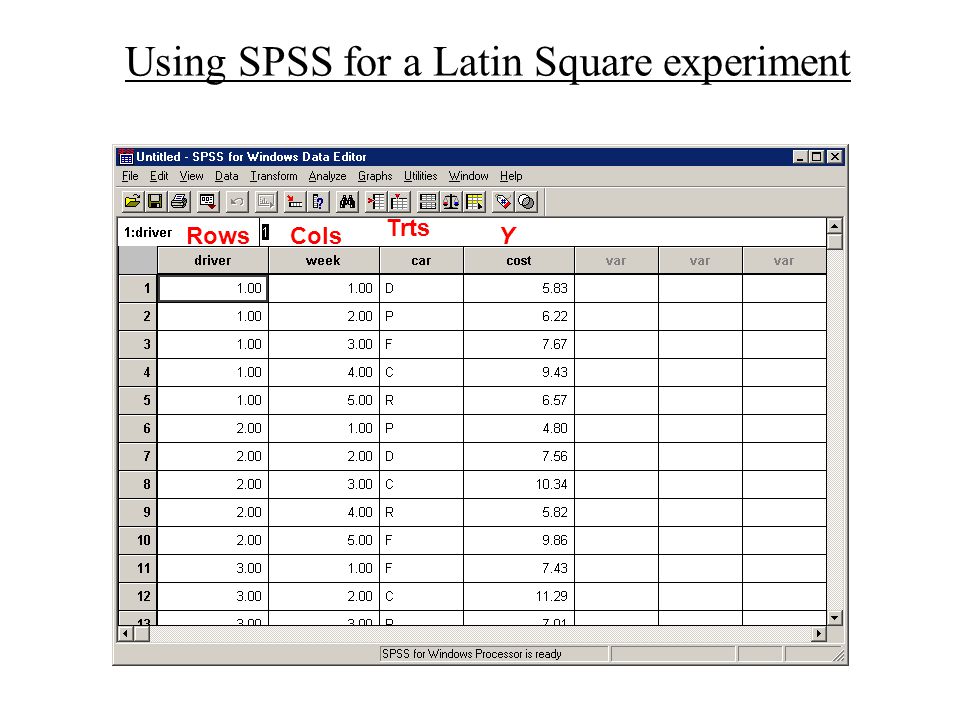Minimize the SPSS Data Editor window
Image resolution: width=960 pixels, height=720 pixels.
point(800,157)
